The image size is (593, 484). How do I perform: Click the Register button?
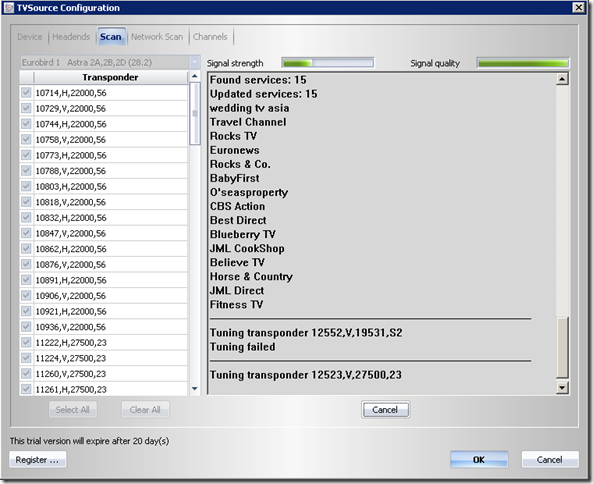coord(37,460)
